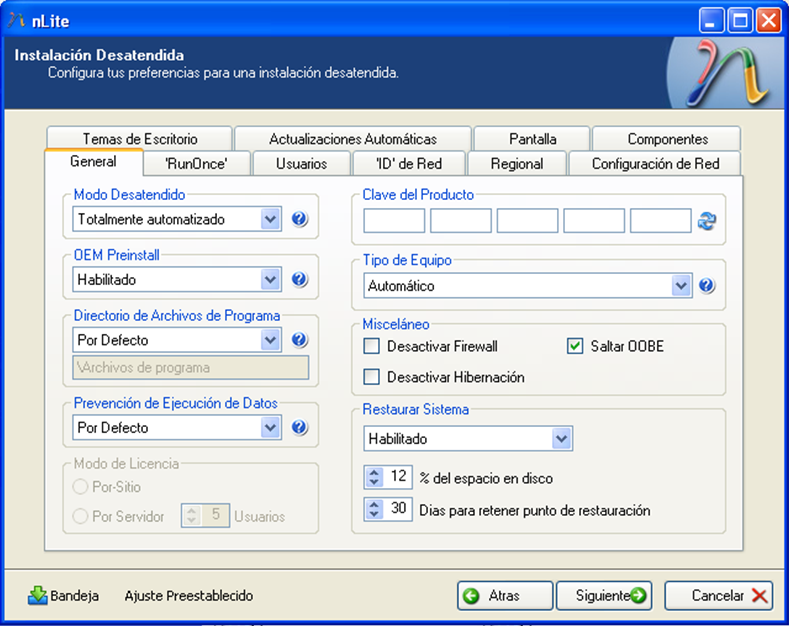Click the Bandeja tray icon
The height and width of the screenshot is (626, 789).
37,595
